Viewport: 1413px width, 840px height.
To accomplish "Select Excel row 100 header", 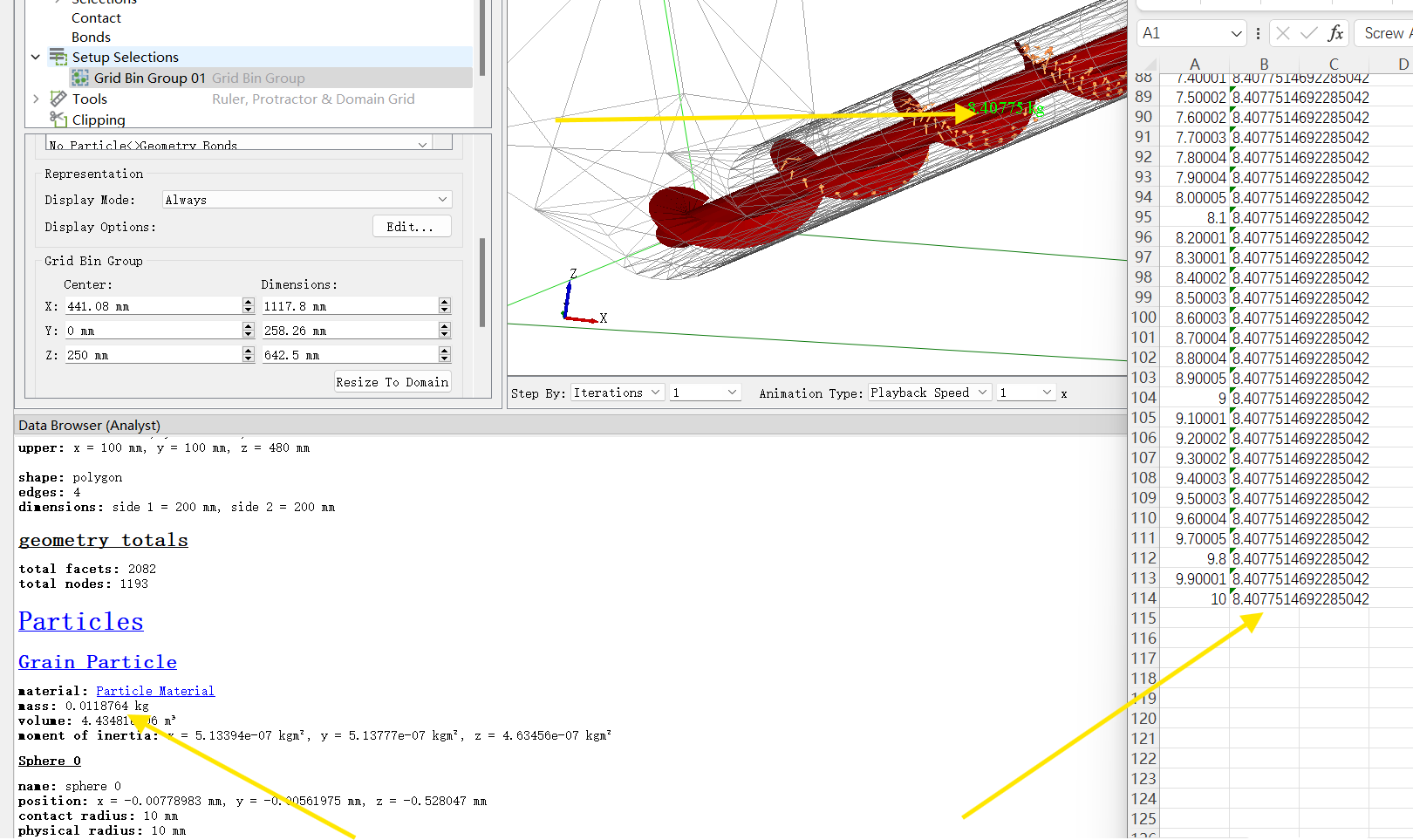I will point(1143,318).
